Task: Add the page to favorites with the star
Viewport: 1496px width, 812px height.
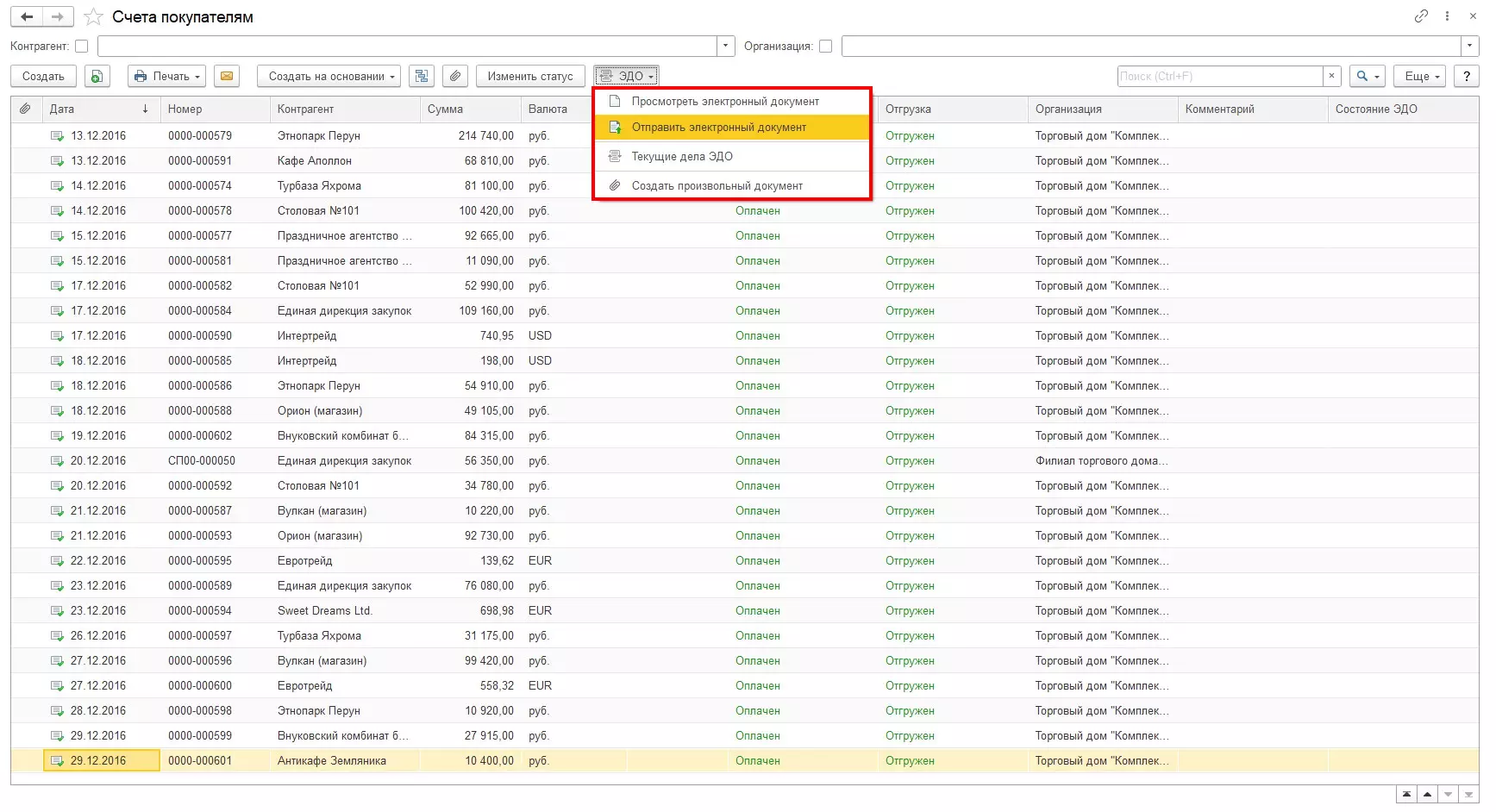Action: [93, 17]
